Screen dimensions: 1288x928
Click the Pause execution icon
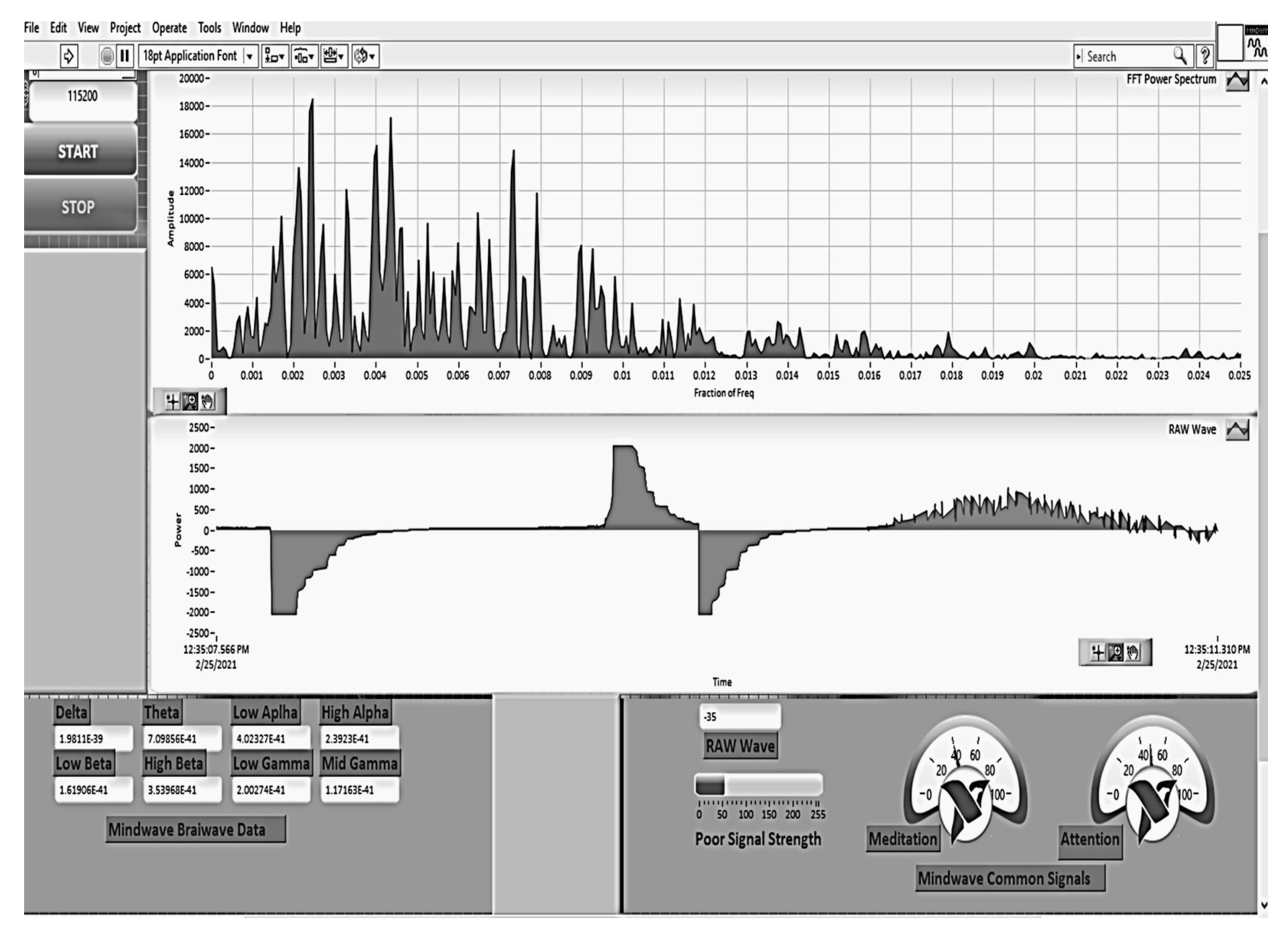click(x=125, y=56)
